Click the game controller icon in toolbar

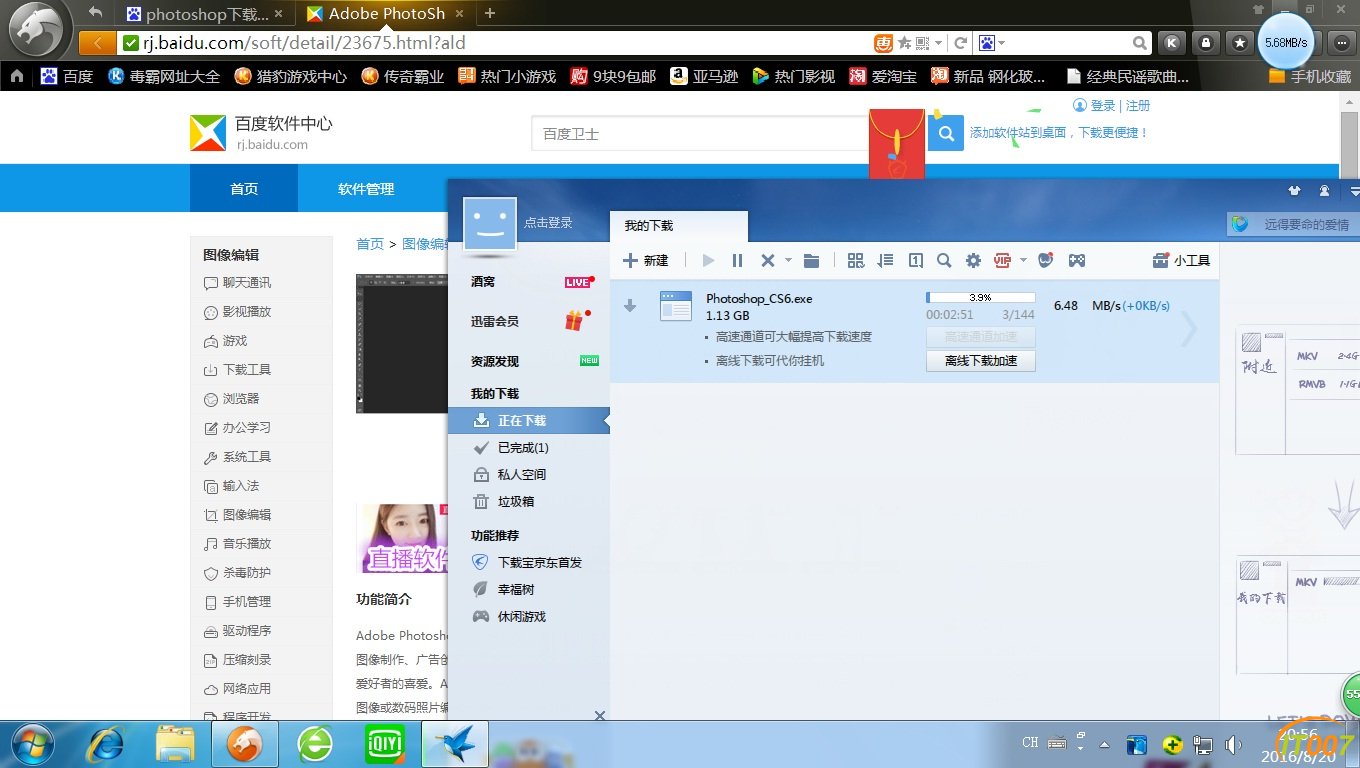point(1077,260)
